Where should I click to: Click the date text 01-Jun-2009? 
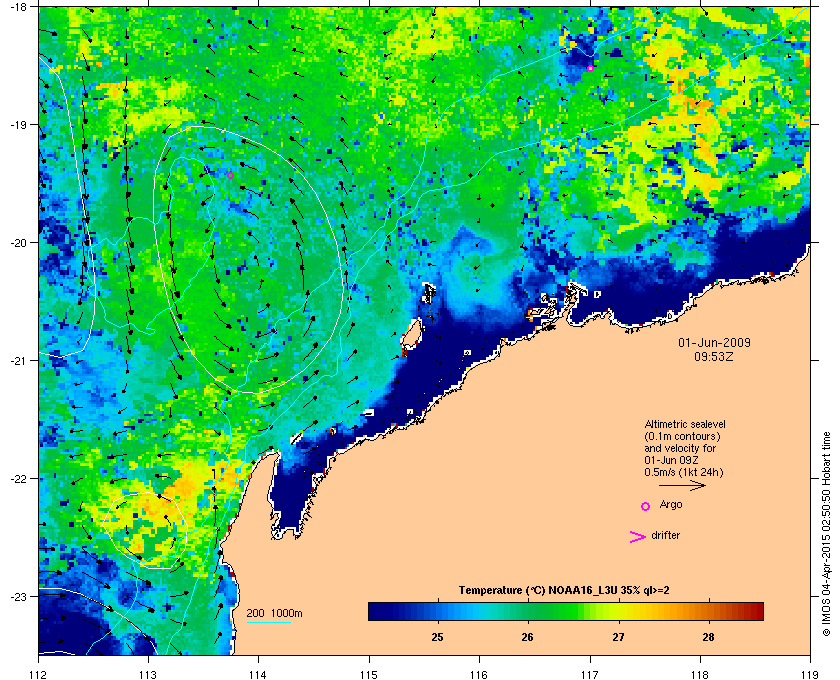pos(714,342)
